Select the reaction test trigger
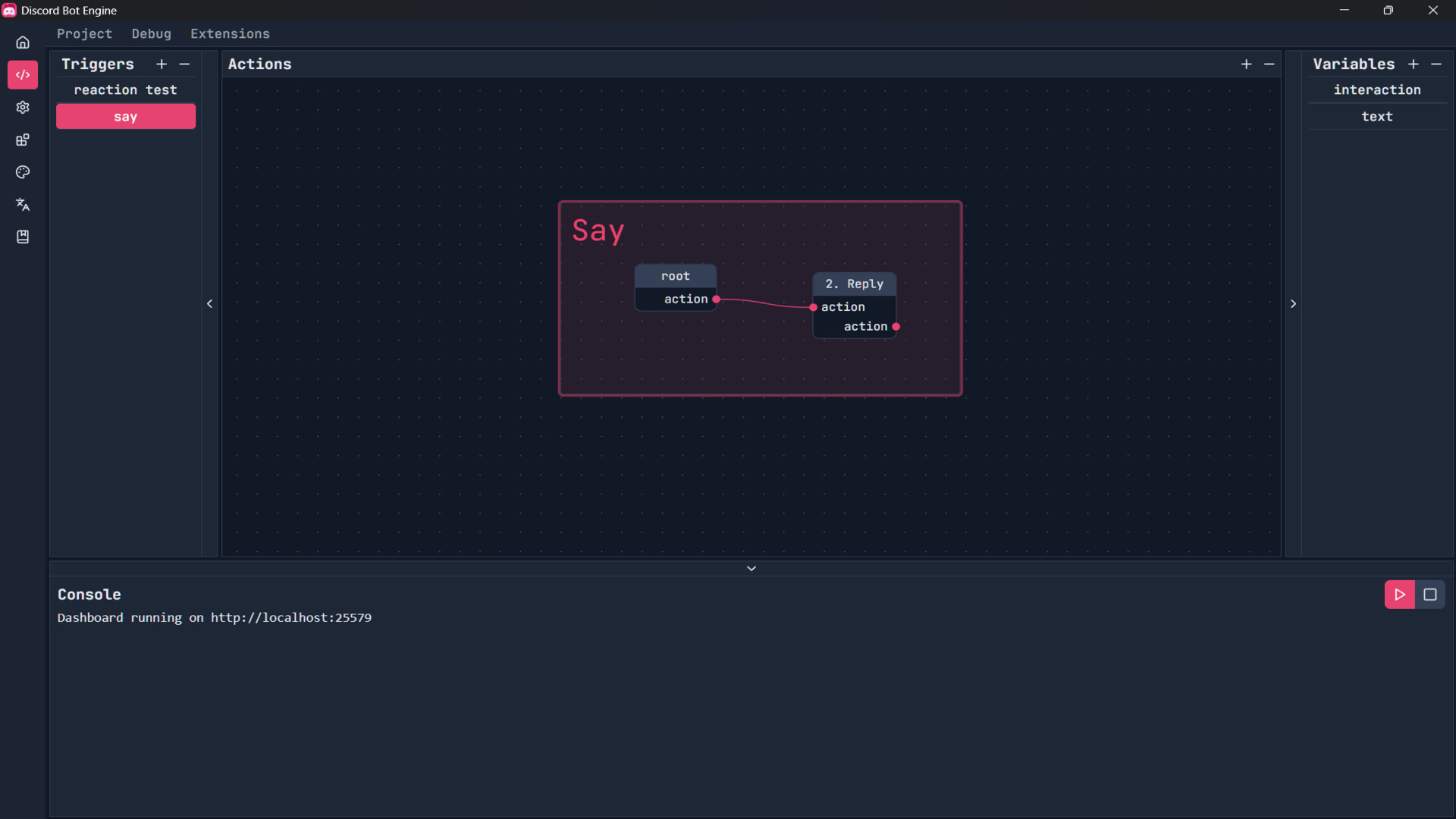The height and width of the screenshot is (819, 1456). click(x=126, y=89)
